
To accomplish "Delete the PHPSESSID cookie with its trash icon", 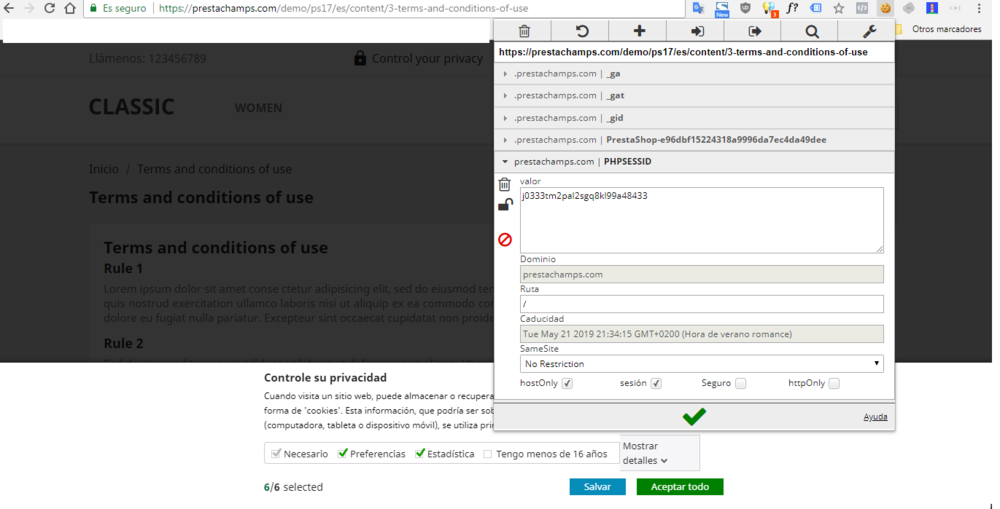I will (x=504, y=184).
